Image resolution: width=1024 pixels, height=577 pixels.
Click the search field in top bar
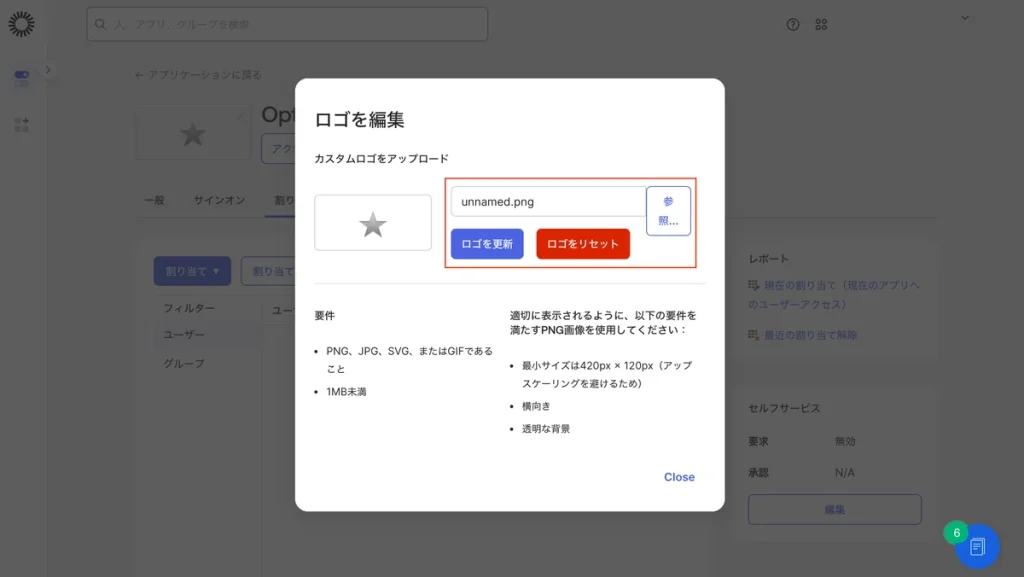coord(287,24)
